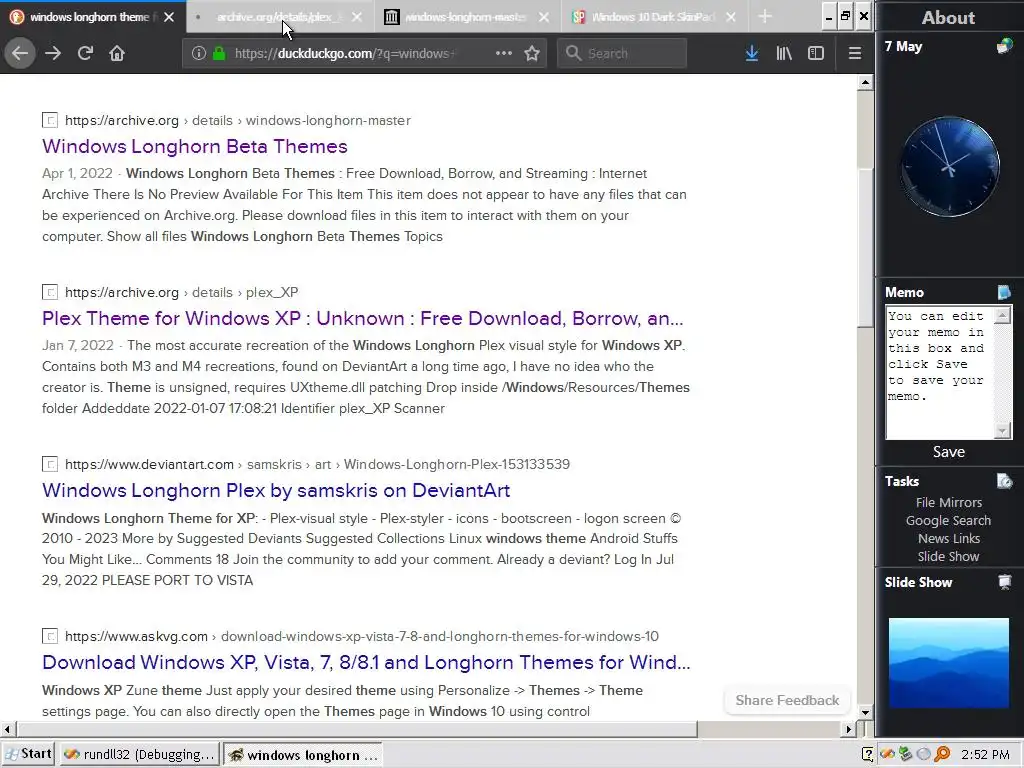This screenshot has height=768, width=1024.
Task: Click the icon beside the 7 May date
Action: [x=1004, y=46]
